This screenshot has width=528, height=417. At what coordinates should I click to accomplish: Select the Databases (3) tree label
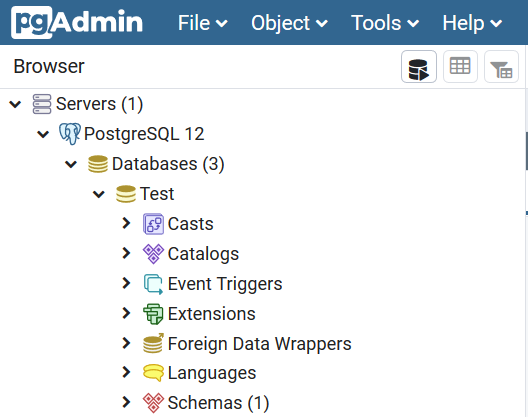click(x=168, y=164)
